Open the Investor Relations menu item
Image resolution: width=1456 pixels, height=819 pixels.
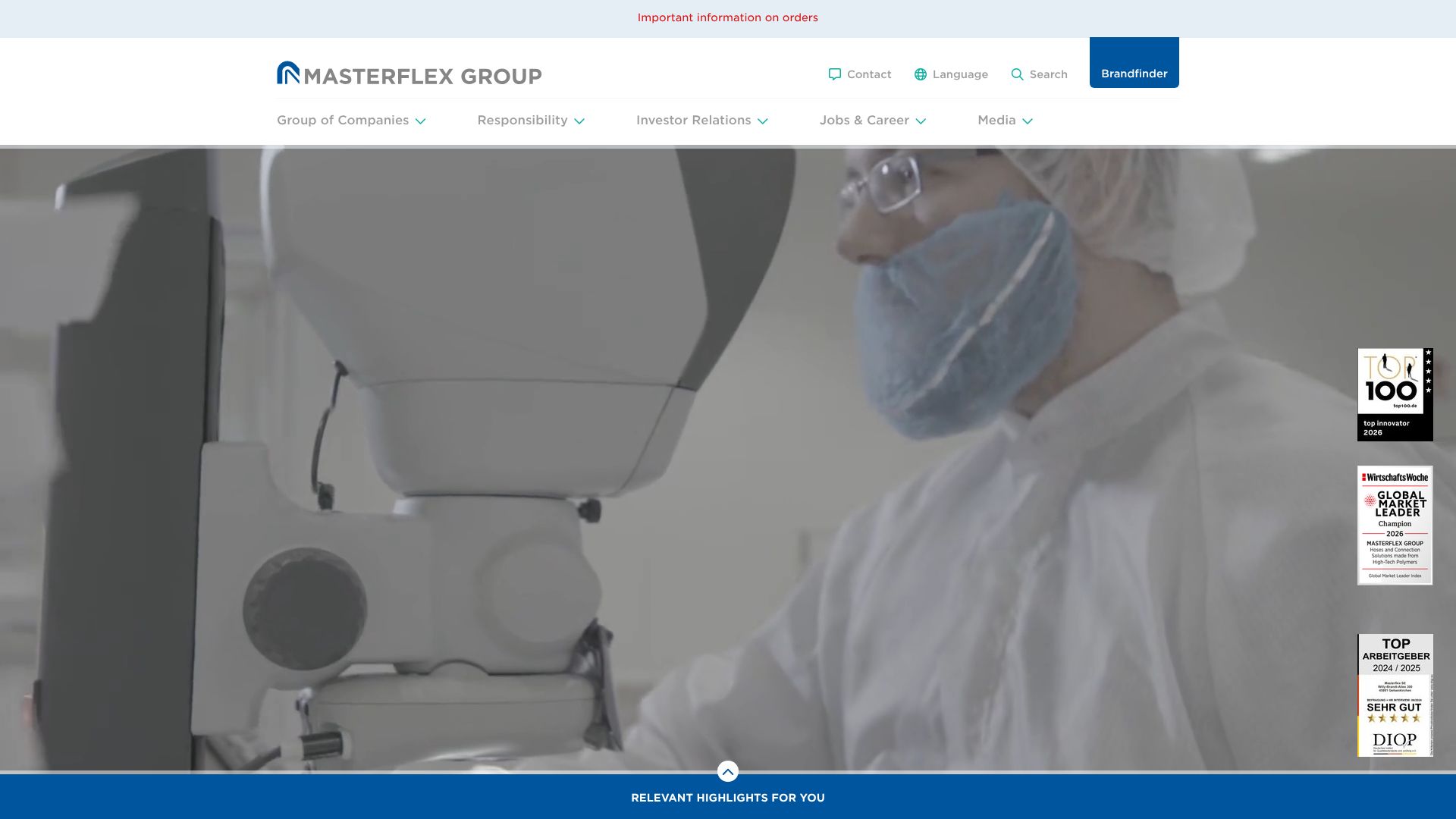pyautogui.click(x=693, y=120)
